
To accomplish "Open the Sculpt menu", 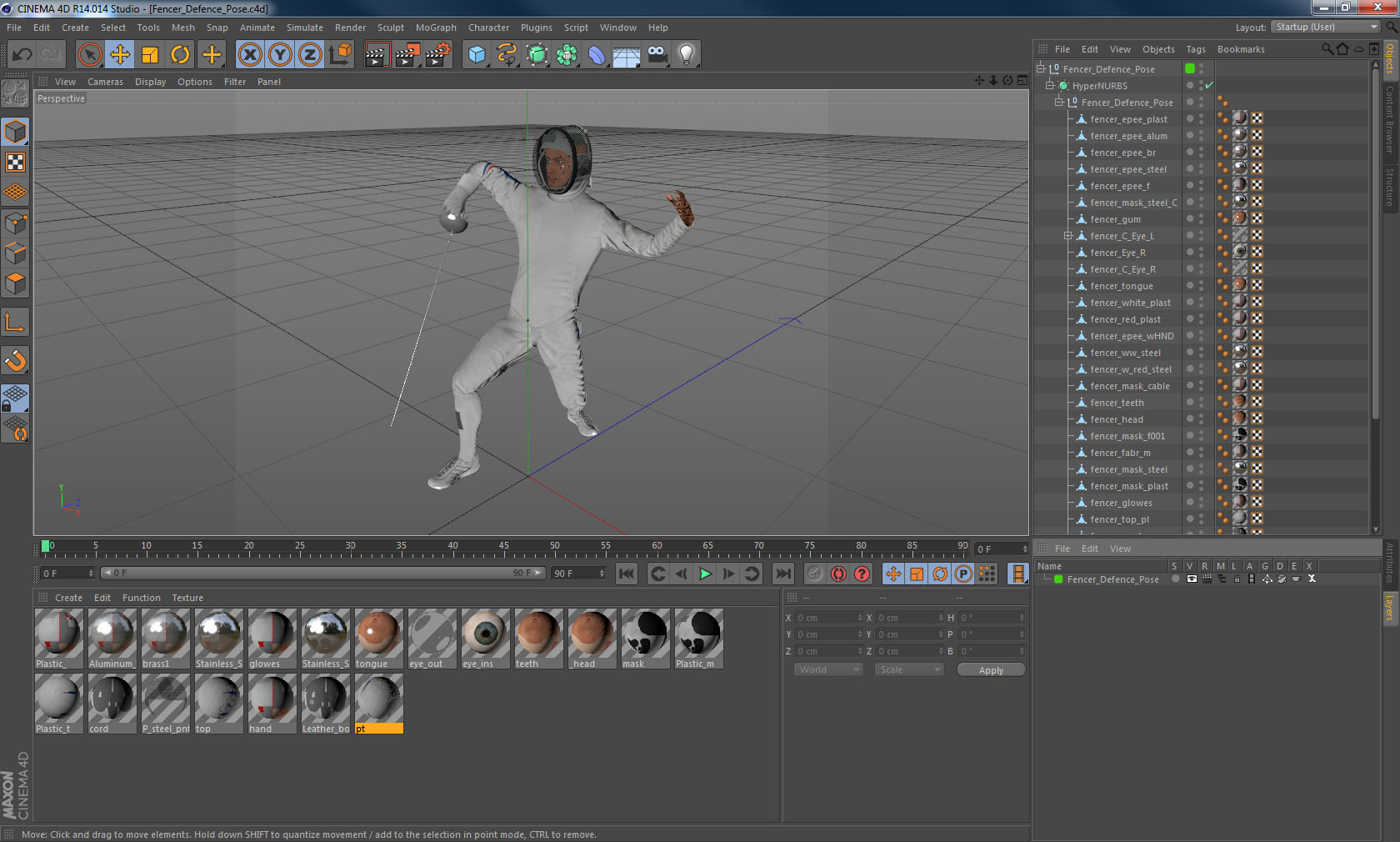I will pyautogui.click(x=391, y=28).
